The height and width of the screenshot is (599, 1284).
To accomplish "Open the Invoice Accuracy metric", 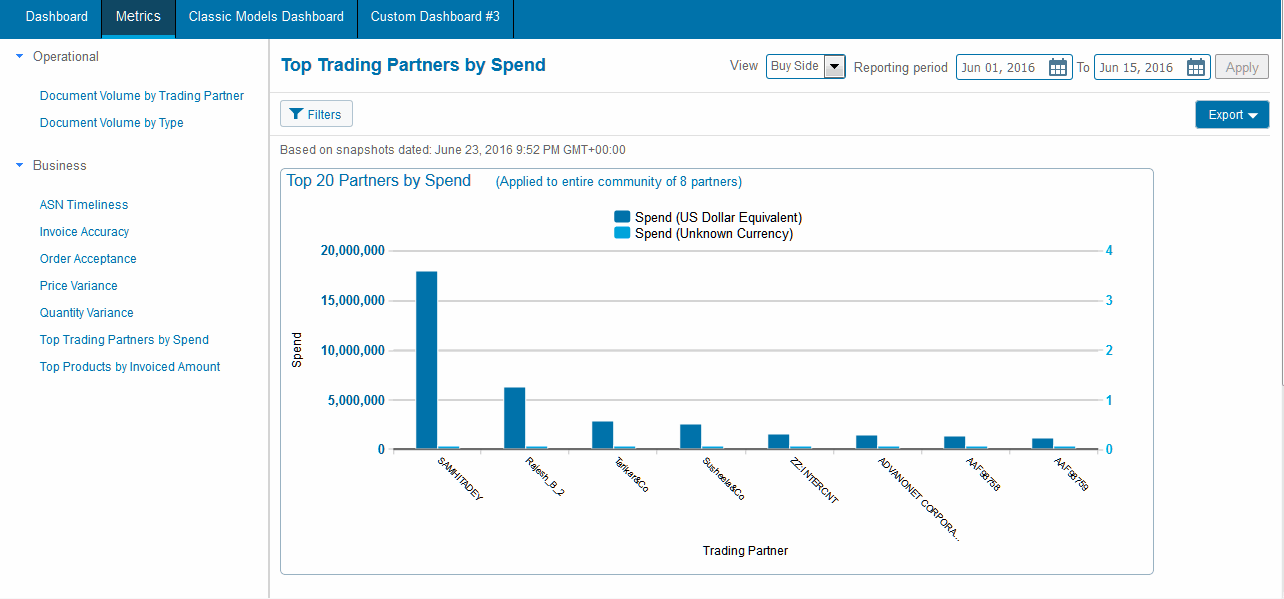I will point(84,232).
